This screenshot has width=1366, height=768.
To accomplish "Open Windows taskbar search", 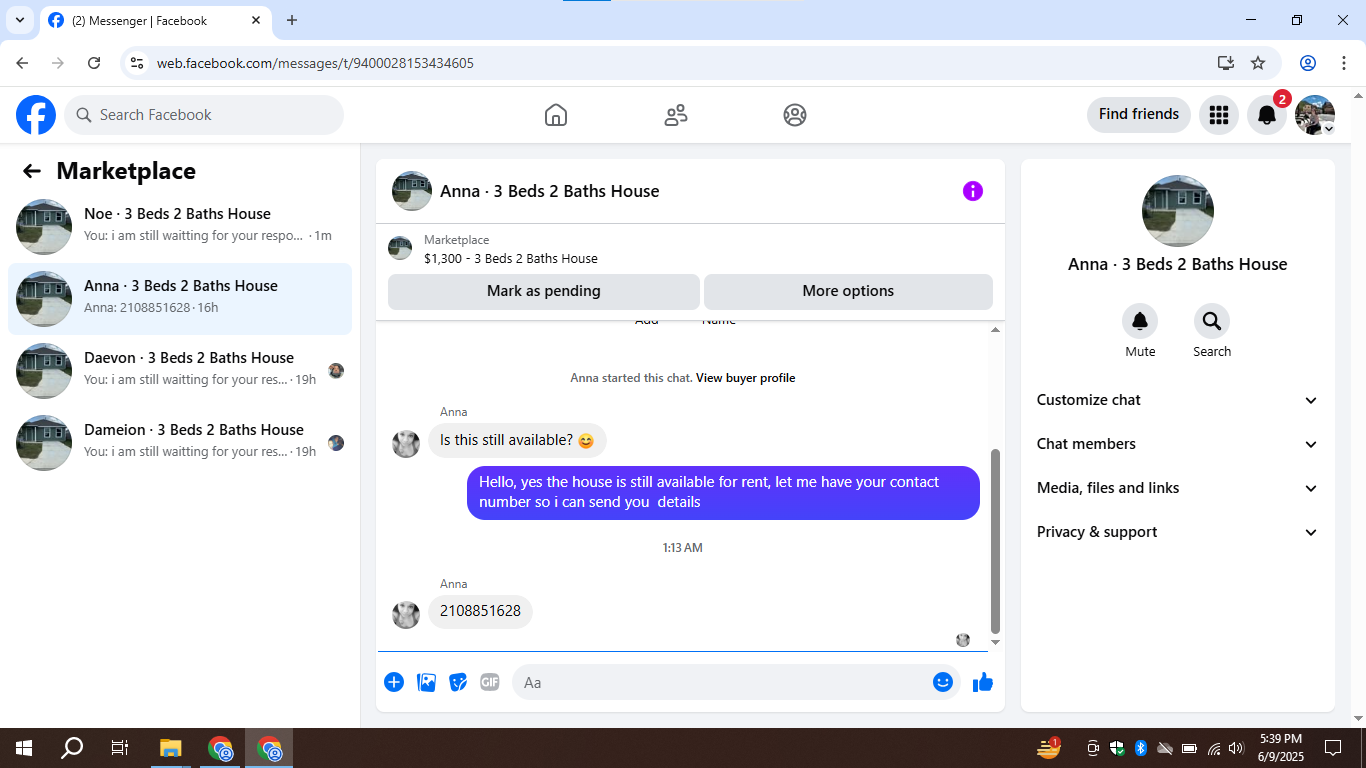I will point(72,748).
